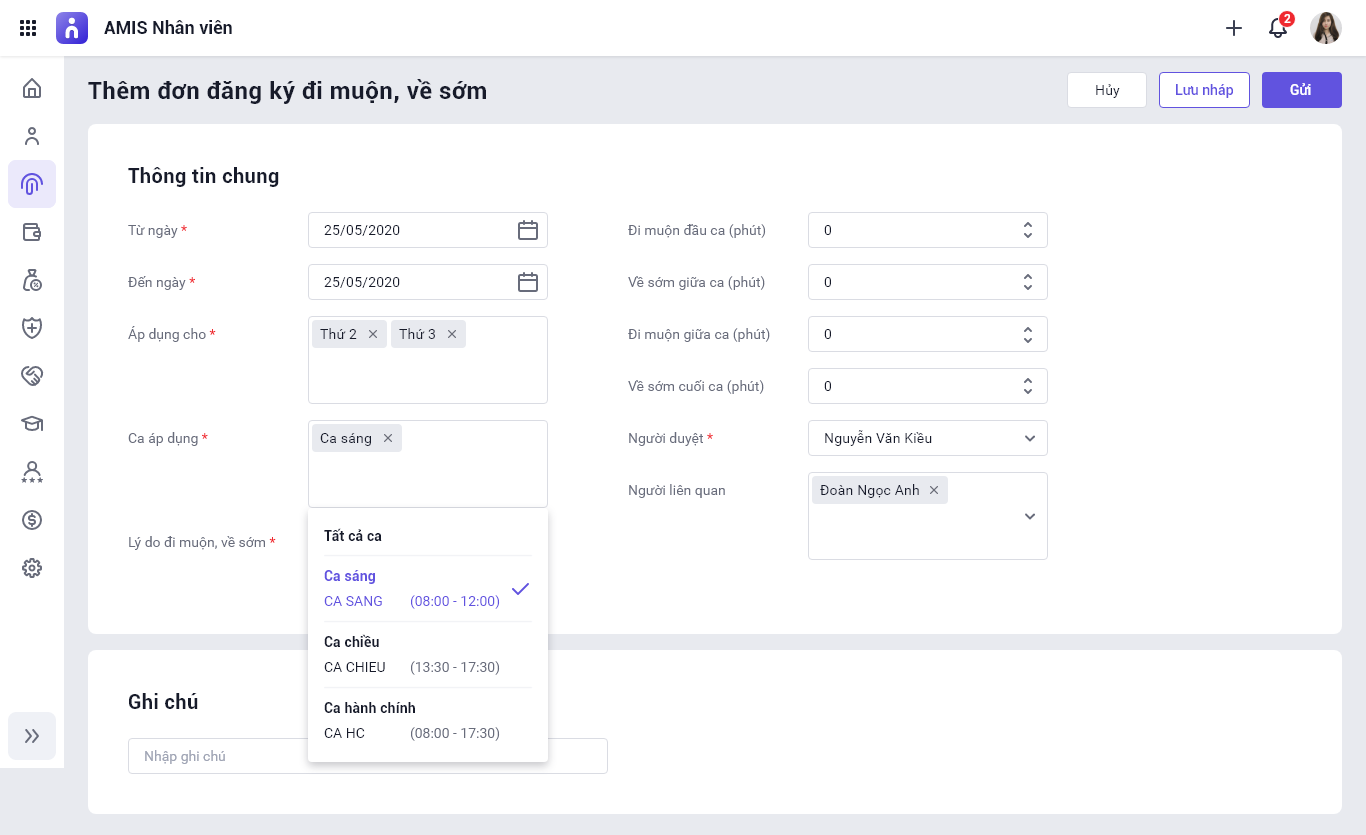Image resolution: width=1366 pixels, height=835 pixels.
Task: Expand the Người liên quan dropdown arrow
Action: click(1030, 516)
